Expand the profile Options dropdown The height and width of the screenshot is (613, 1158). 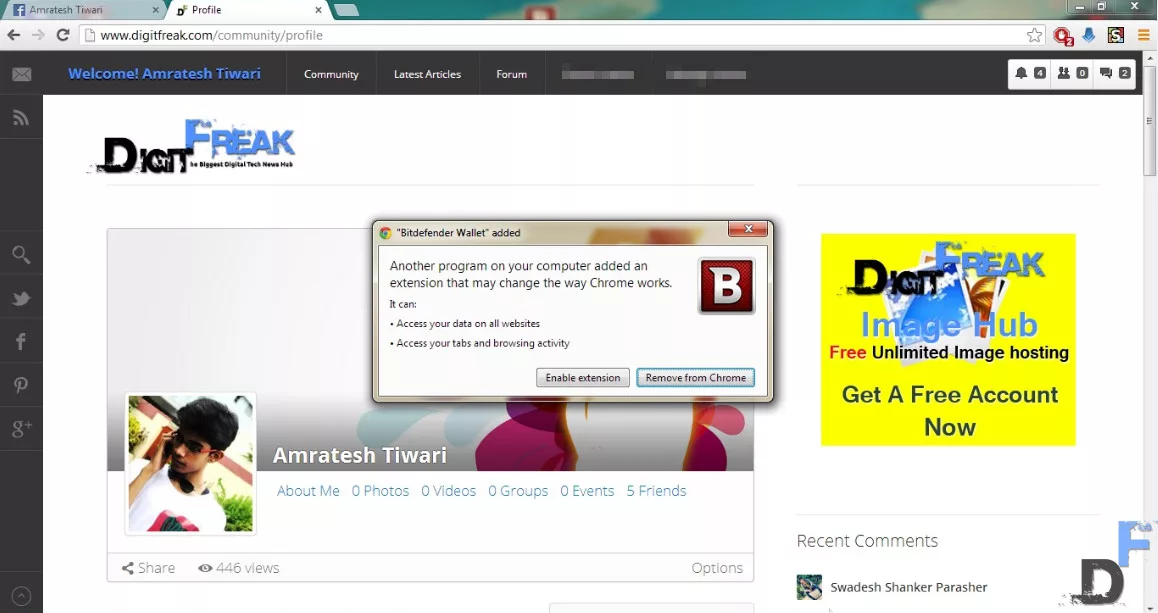pyautogui.click(x=717, y=568)
